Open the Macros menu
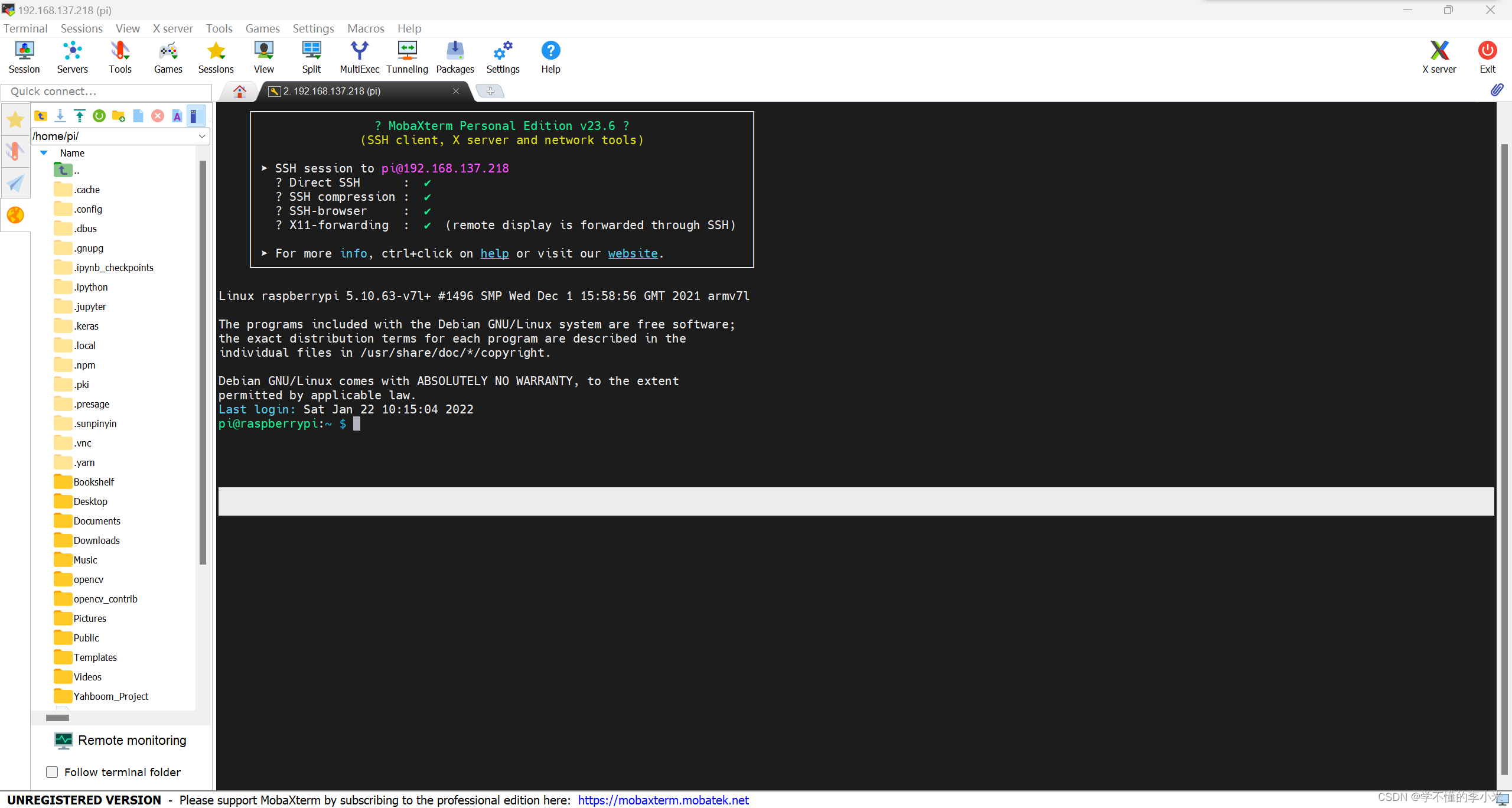Screen dimensions: 1512x808 [366, 28]
